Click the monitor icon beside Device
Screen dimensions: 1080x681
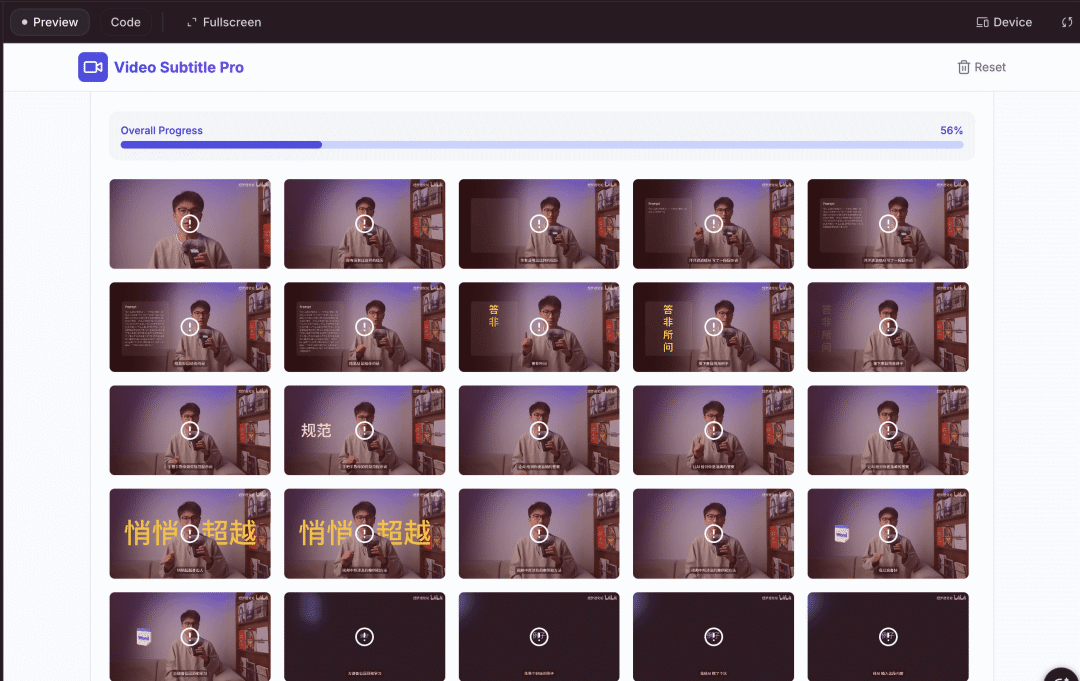(983, 22)
